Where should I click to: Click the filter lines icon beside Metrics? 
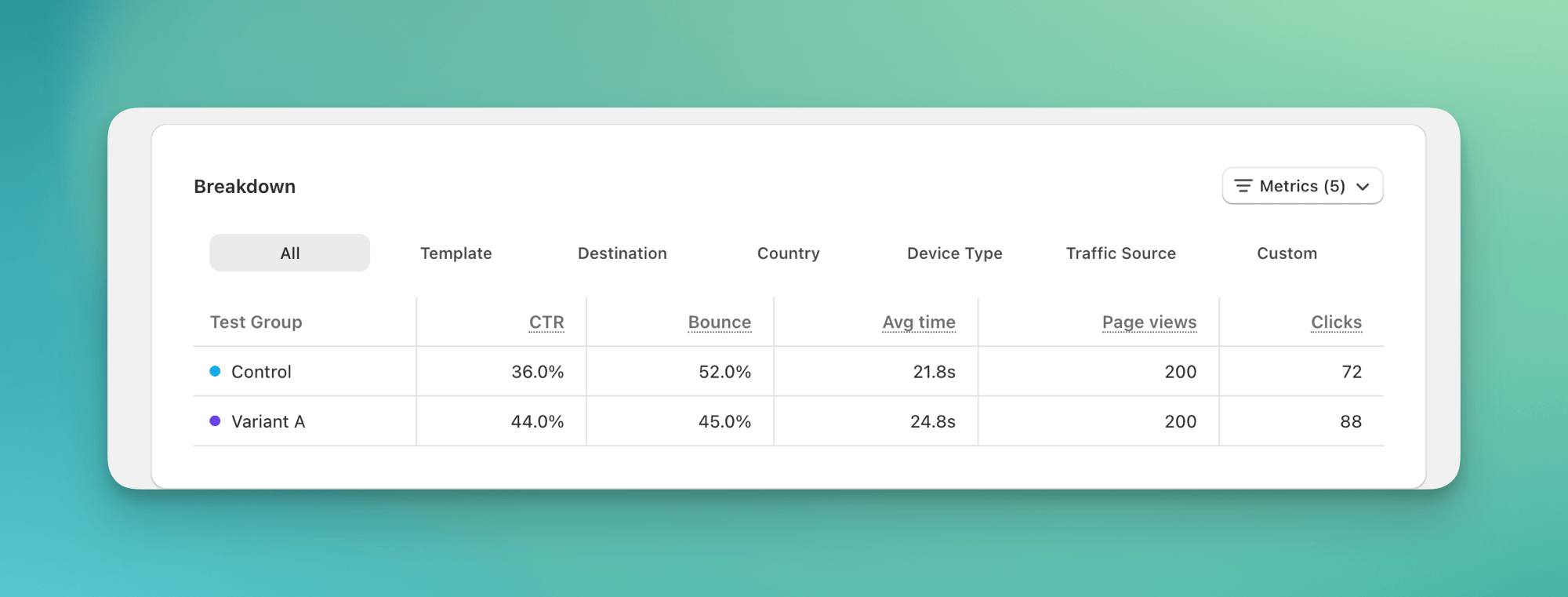(1243, 186)
